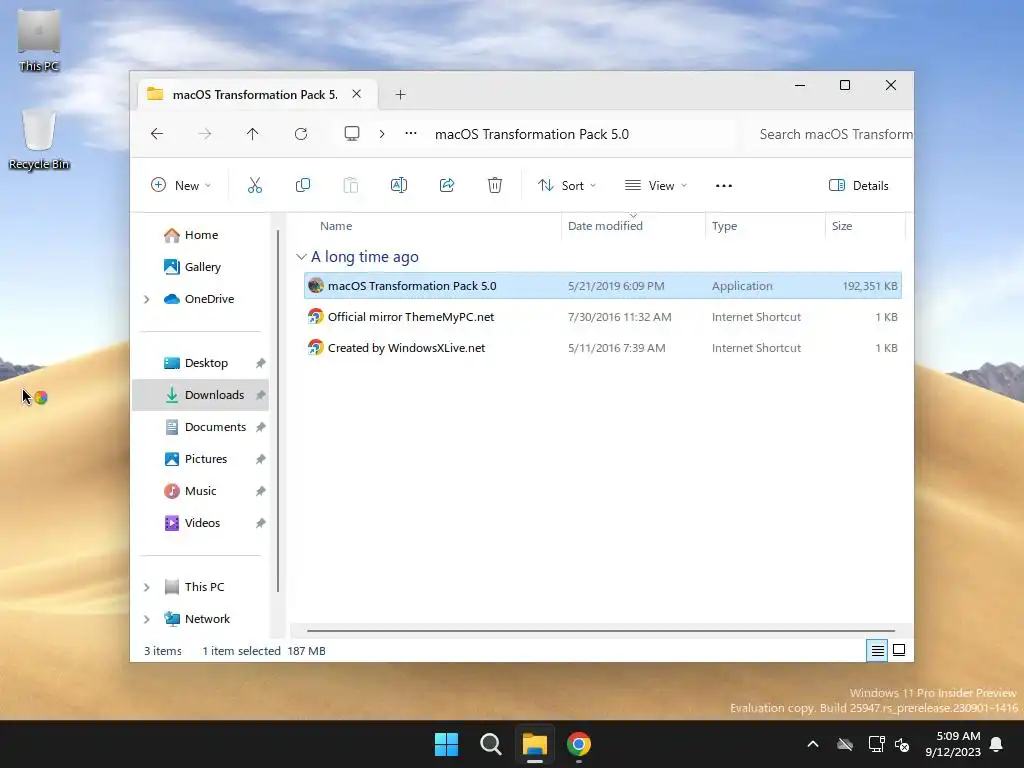Open Google Chrome from taskbar
The width and height of the screenshot is (1024, 768).
579,744
